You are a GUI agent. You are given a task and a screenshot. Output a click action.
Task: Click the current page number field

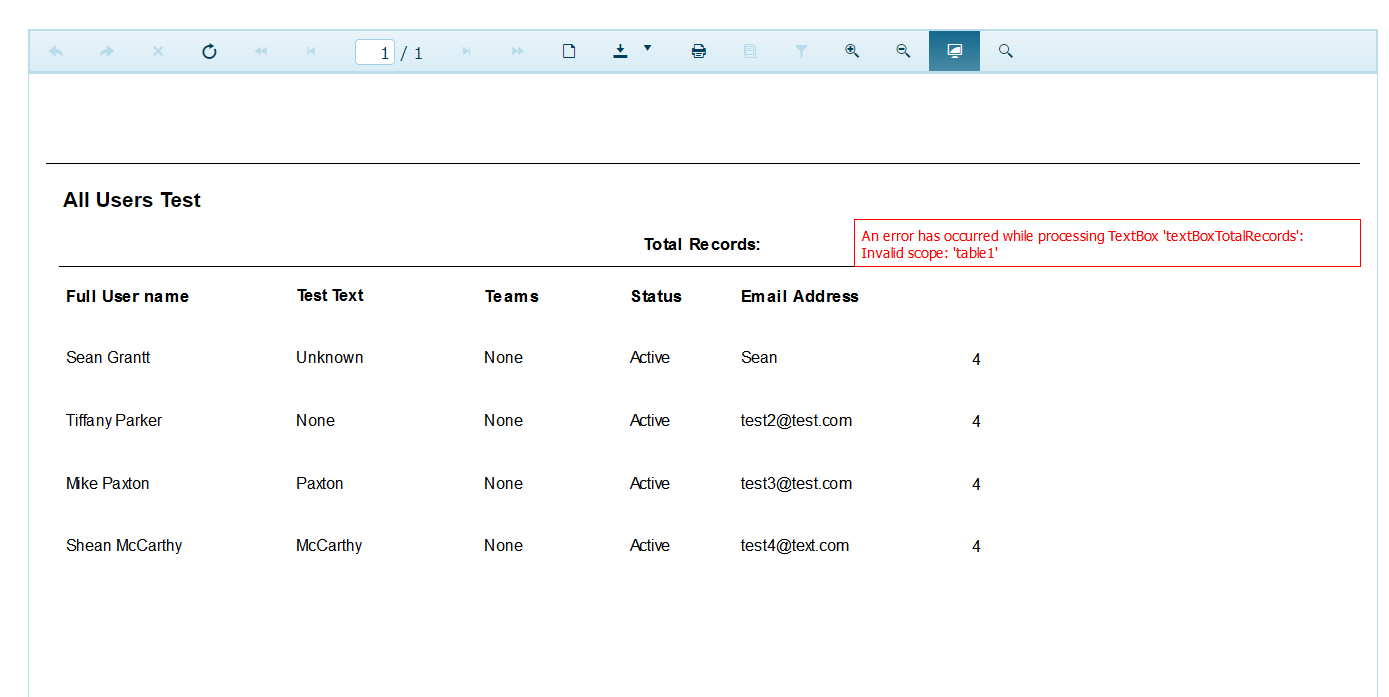375,52
